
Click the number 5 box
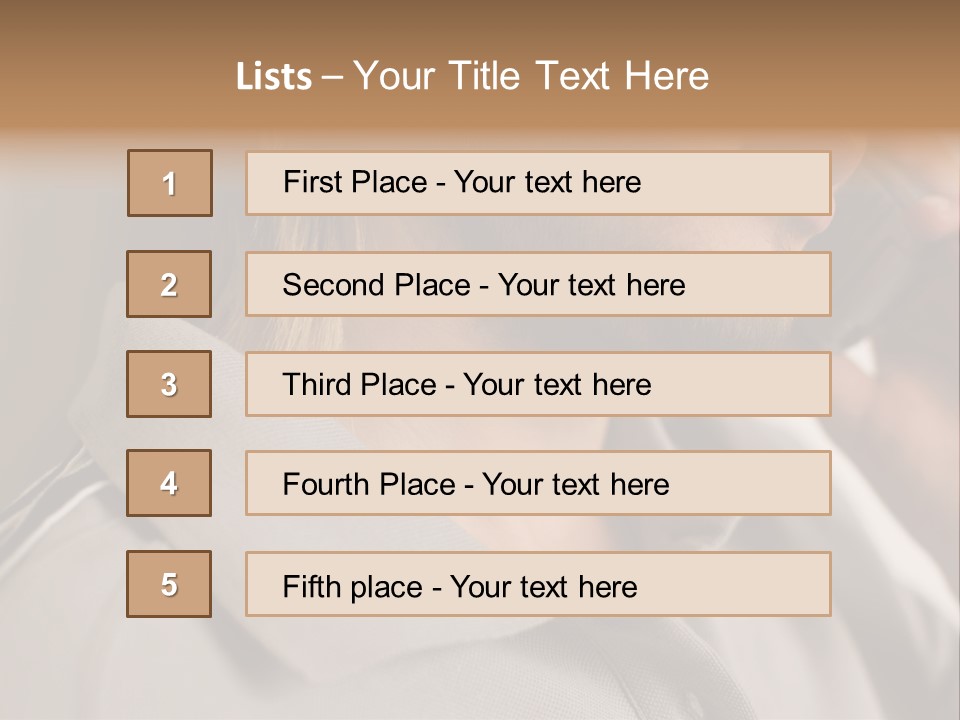coord(169,584)
